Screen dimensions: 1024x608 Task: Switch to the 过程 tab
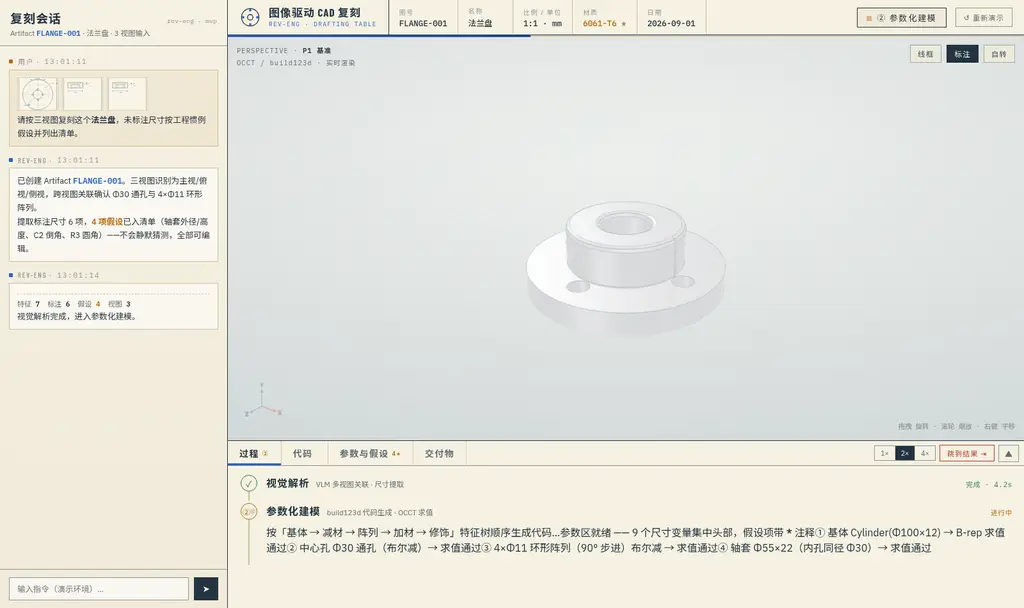254,453
